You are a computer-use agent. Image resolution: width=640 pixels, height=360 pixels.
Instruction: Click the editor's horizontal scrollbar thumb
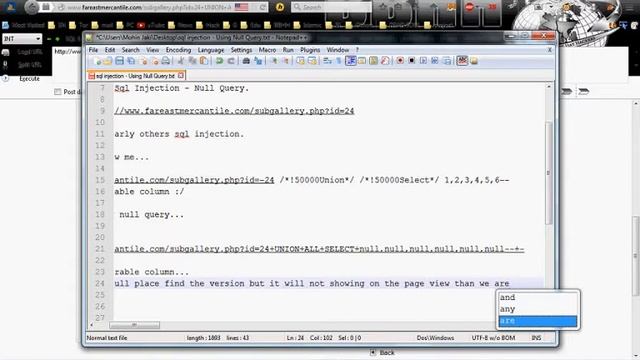pyautogui.click(x=134, y=325)
